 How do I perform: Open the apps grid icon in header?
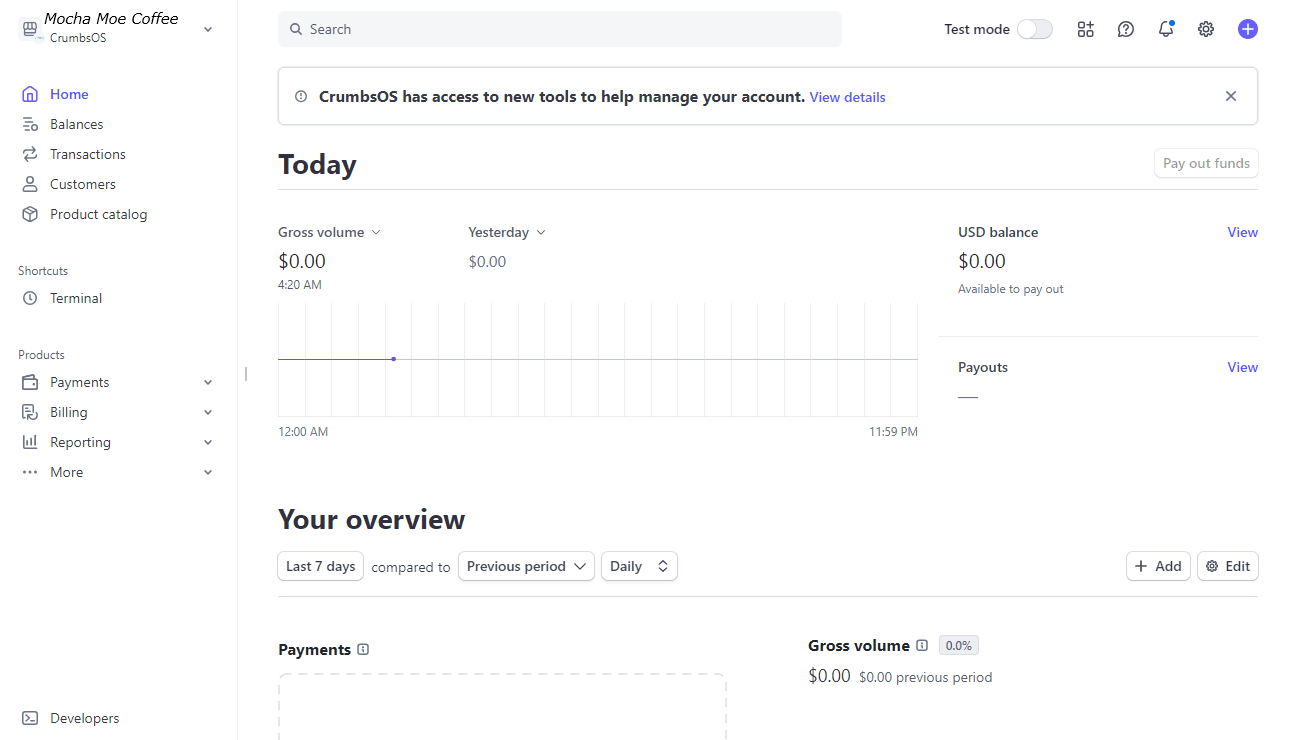[x=1085, y=29]
